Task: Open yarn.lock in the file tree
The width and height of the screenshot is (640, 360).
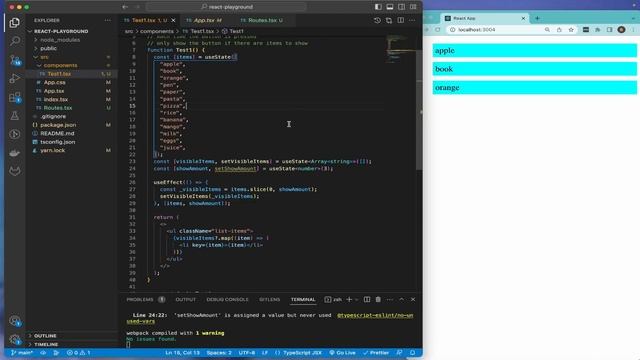Action: [53, 151]
